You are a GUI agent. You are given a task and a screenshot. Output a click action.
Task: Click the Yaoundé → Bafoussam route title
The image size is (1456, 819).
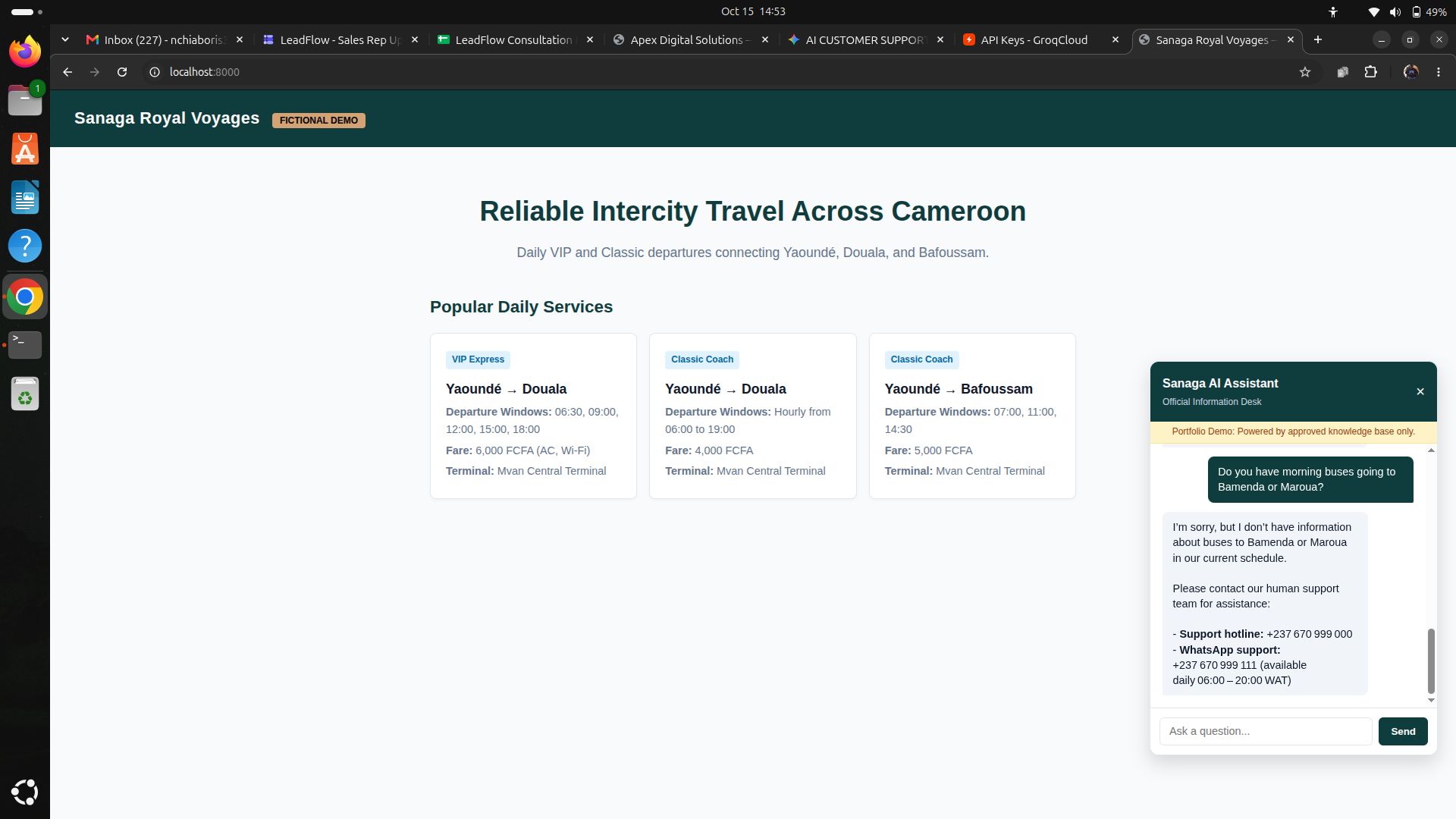(x=959, y=389)
